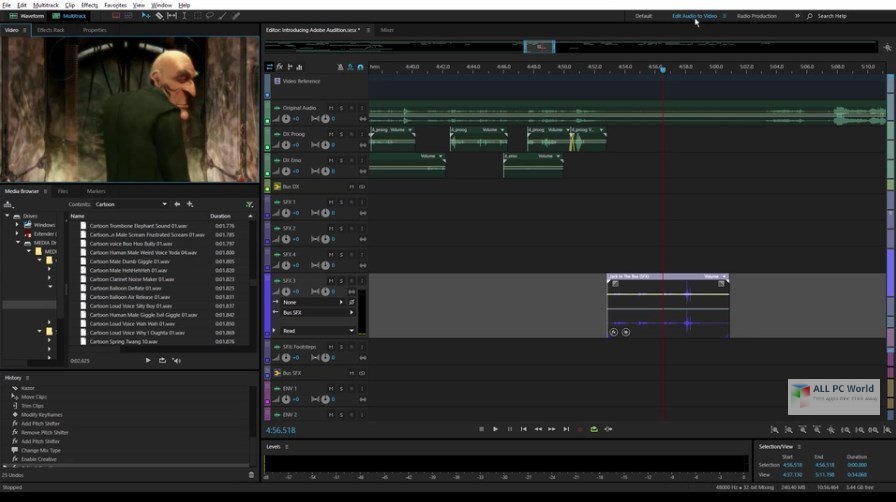Image resolution: width=896 pixels, height=502 pixels.
Task: Select the Razor tool in top toolbar
Action: tap(159, 16)
